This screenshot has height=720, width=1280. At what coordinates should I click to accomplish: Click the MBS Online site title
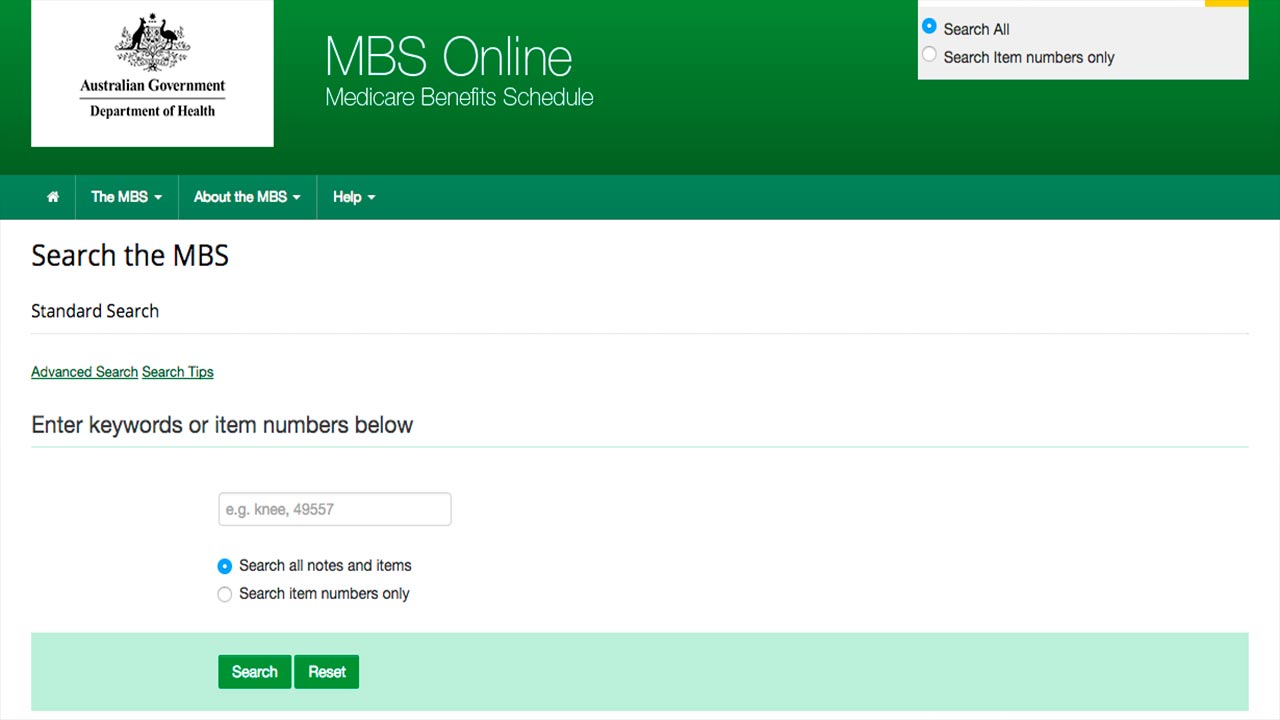[x=449, y=56]
